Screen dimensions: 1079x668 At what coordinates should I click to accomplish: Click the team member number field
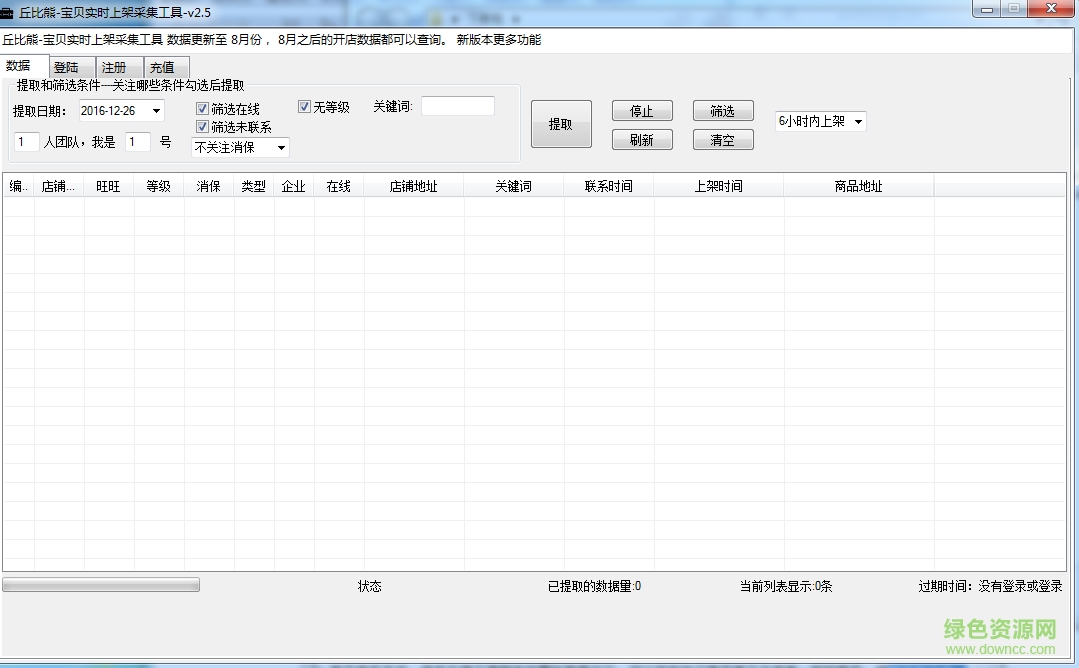tap(137, 142)
